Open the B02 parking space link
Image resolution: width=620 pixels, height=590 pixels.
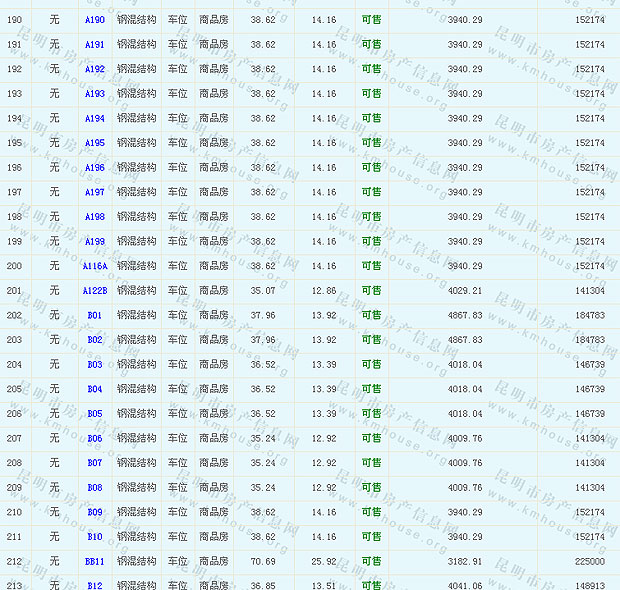95,340
